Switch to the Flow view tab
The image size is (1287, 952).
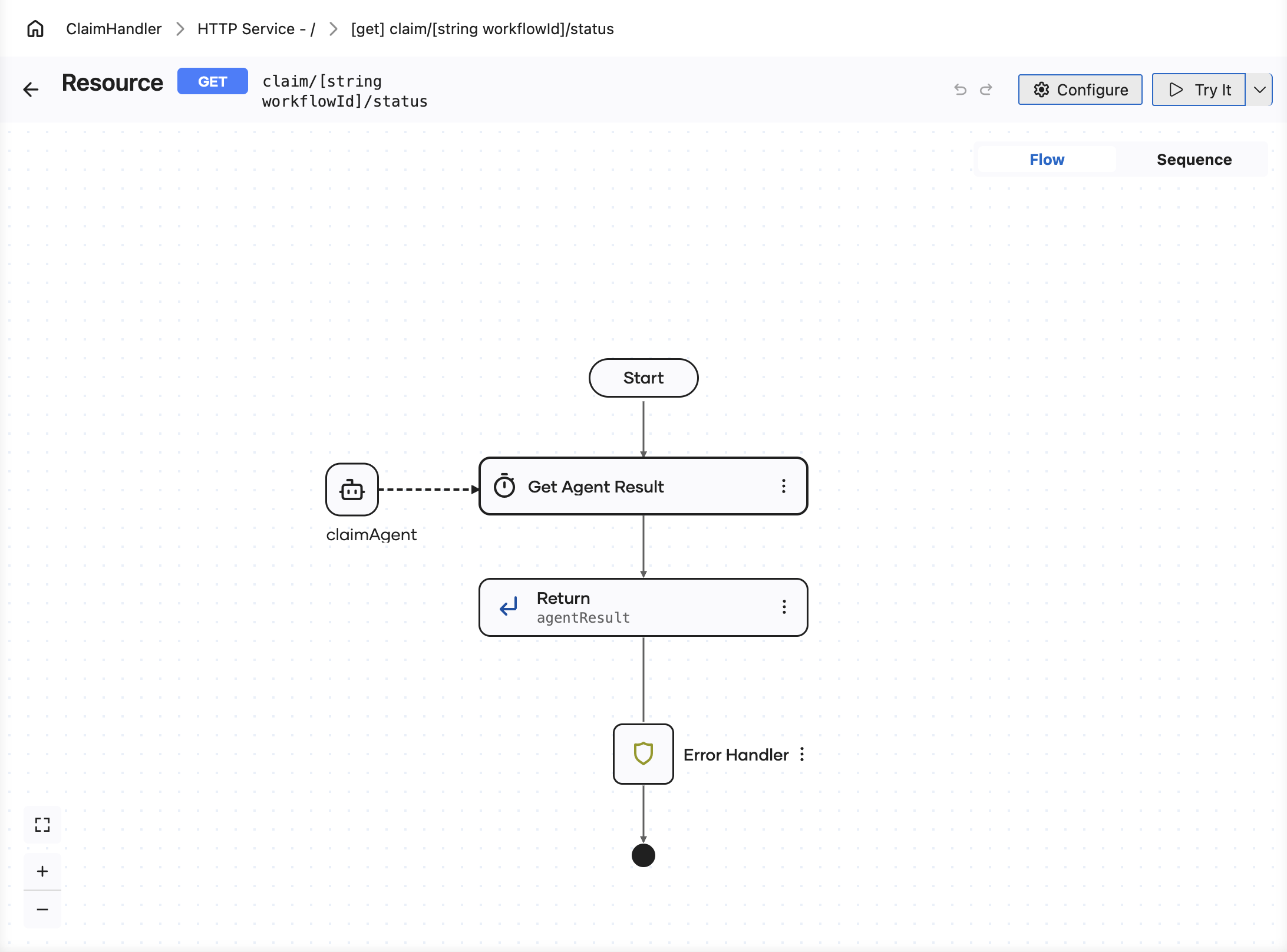[1047, 160]
